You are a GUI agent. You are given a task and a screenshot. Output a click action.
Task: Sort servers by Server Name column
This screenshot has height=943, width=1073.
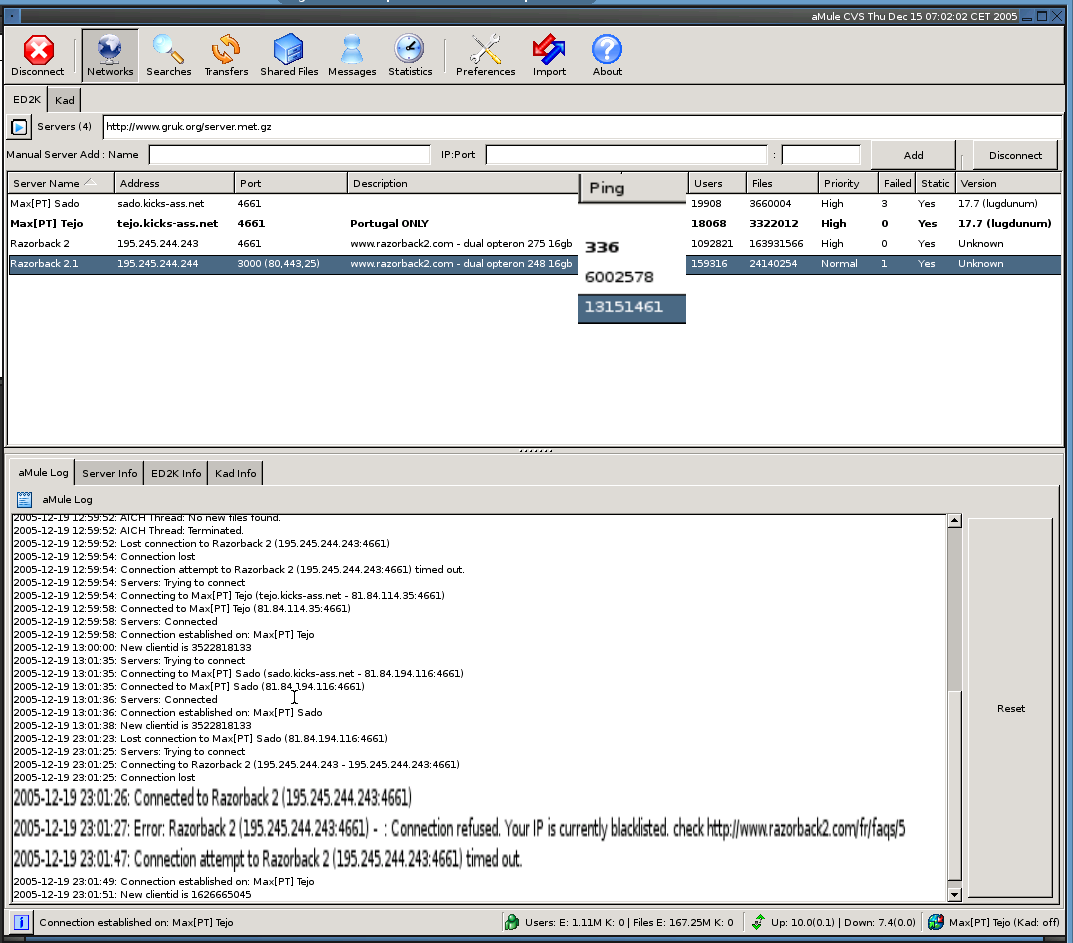[x=60, y=184]
